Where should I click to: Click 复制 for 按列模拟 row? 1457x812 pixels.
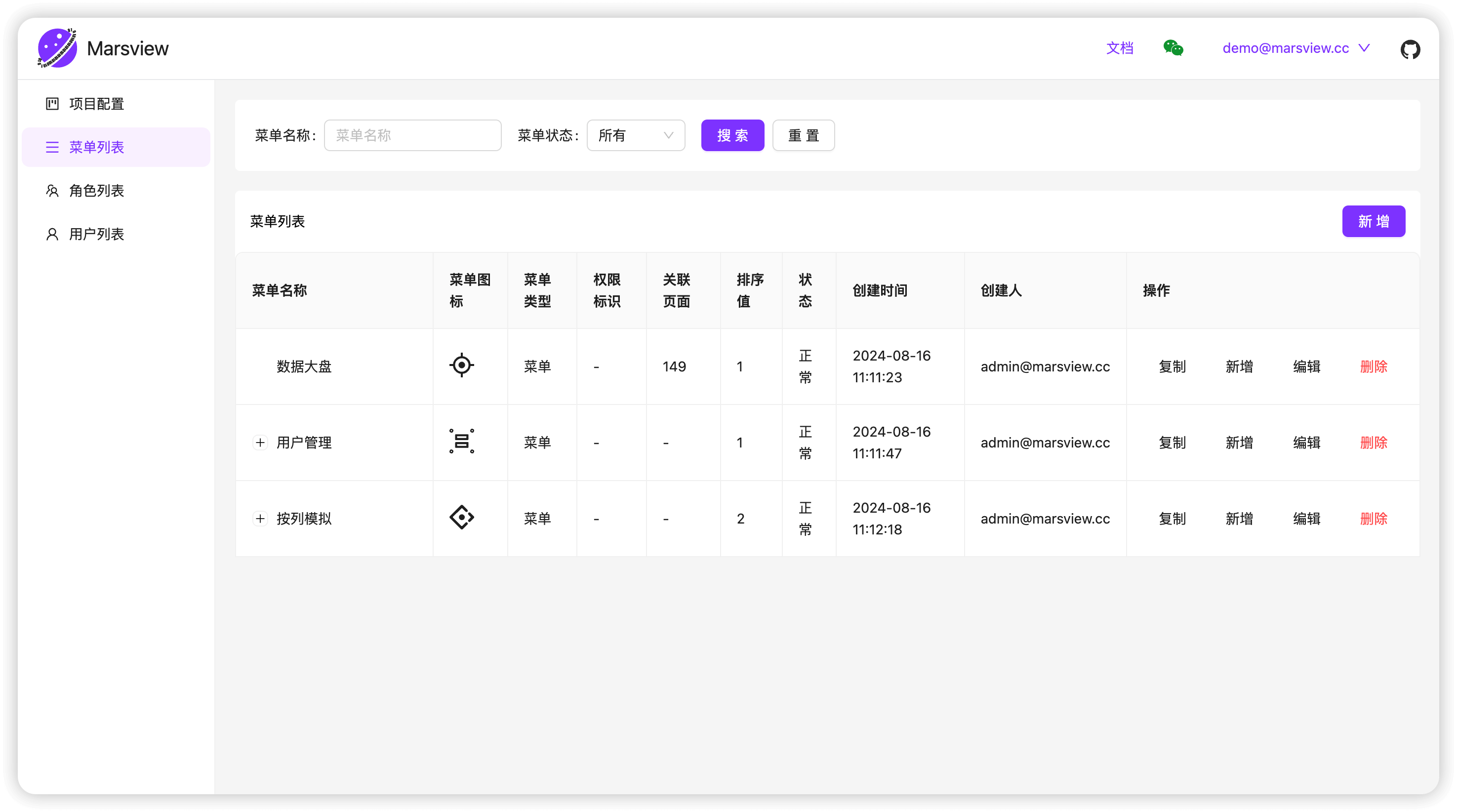pos(1172,519)
